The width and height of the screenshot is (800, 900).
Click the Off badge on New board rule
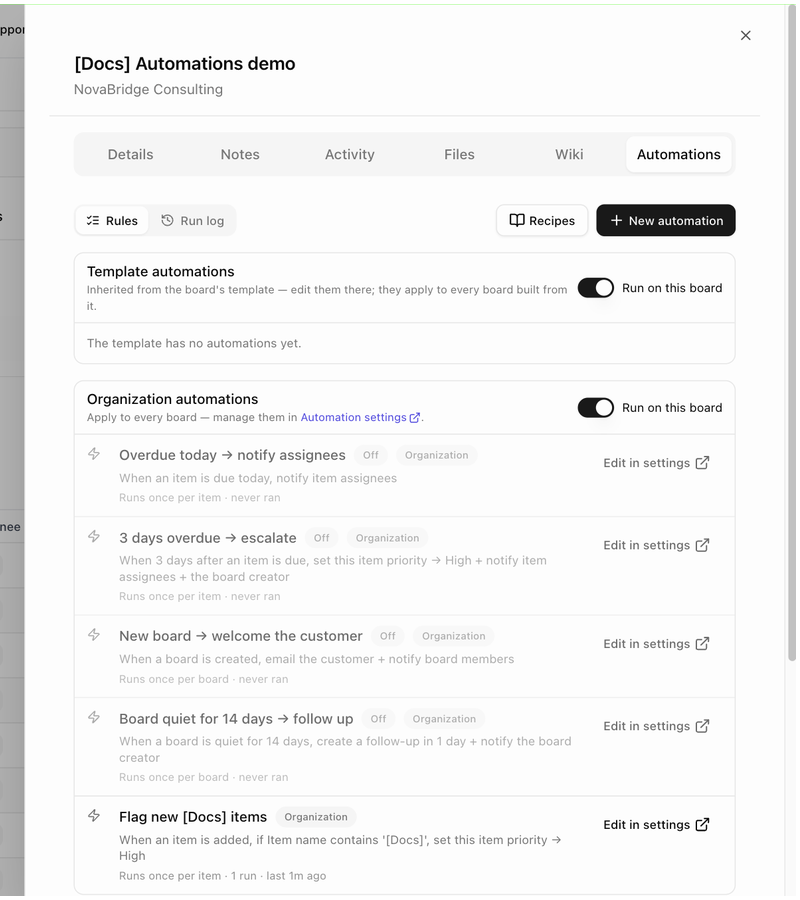coord(389,638)
